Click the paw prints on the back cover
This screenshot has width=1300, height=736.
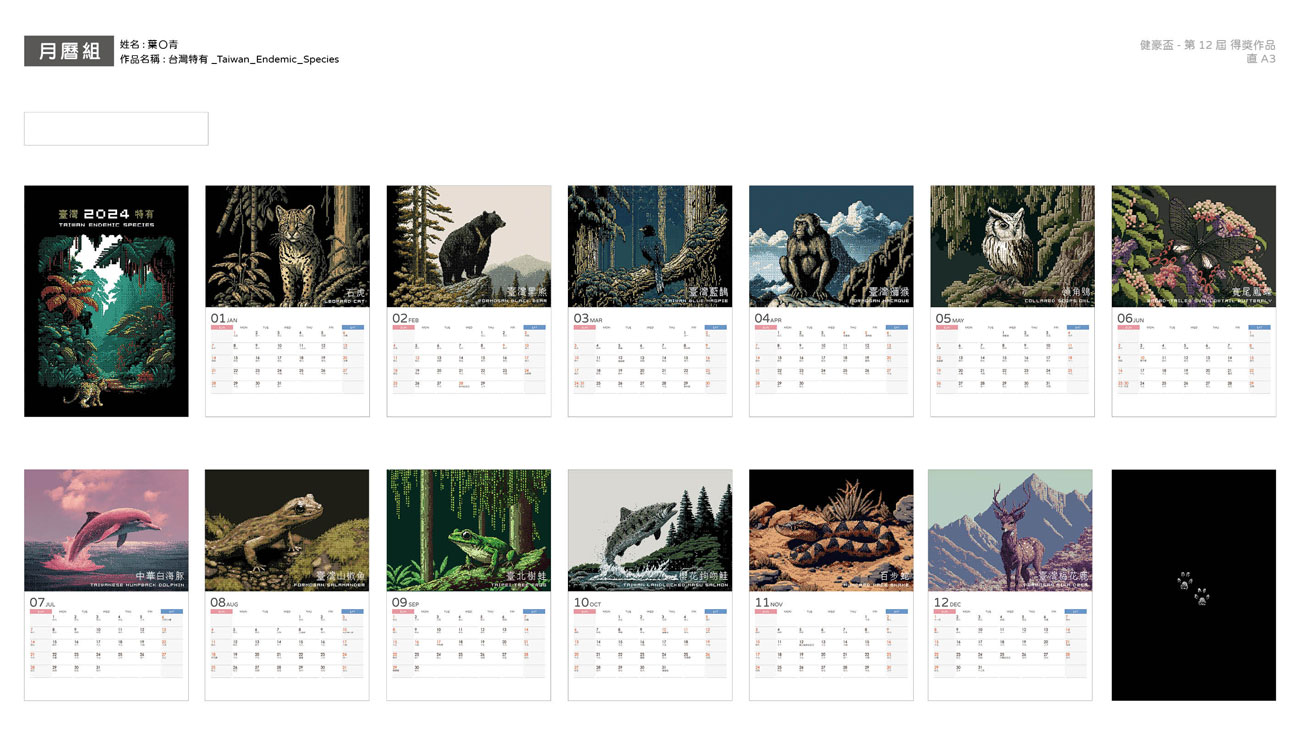coord(1193,588)
